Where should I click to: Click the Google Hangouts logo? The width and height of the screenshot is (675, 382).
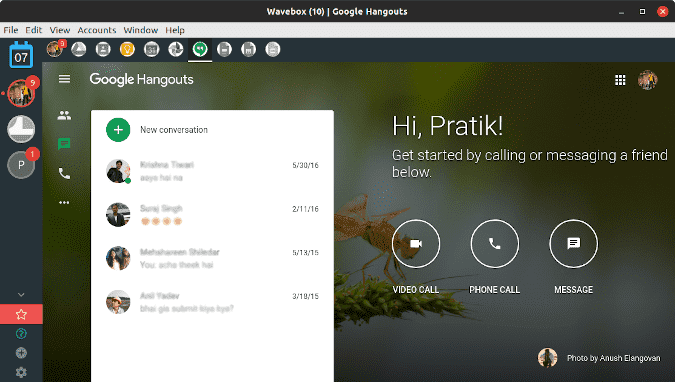point(142,79)
